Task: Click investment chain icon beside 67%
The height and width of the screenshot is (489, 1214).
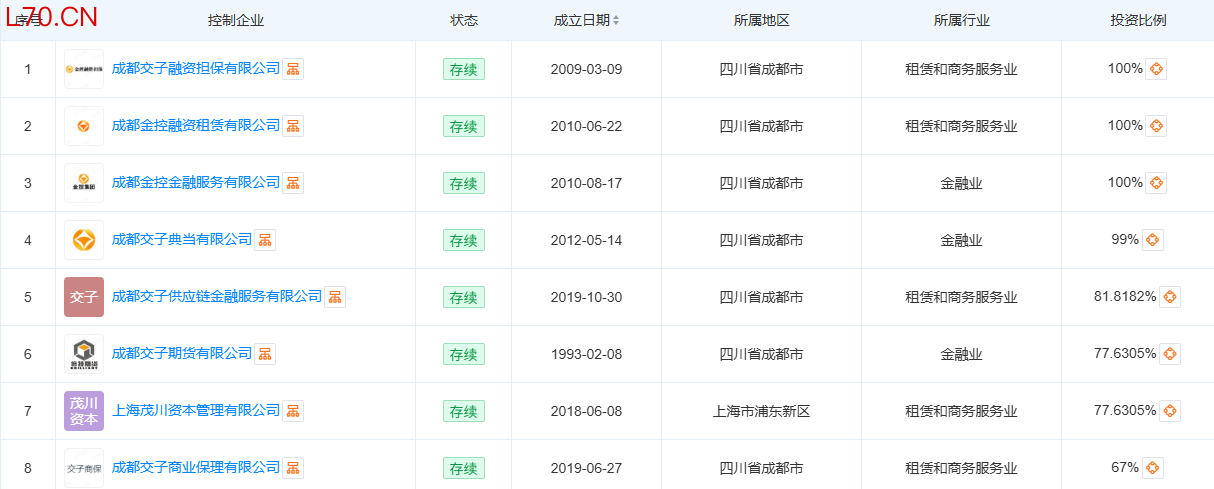Action: [x=1153, y=468]
